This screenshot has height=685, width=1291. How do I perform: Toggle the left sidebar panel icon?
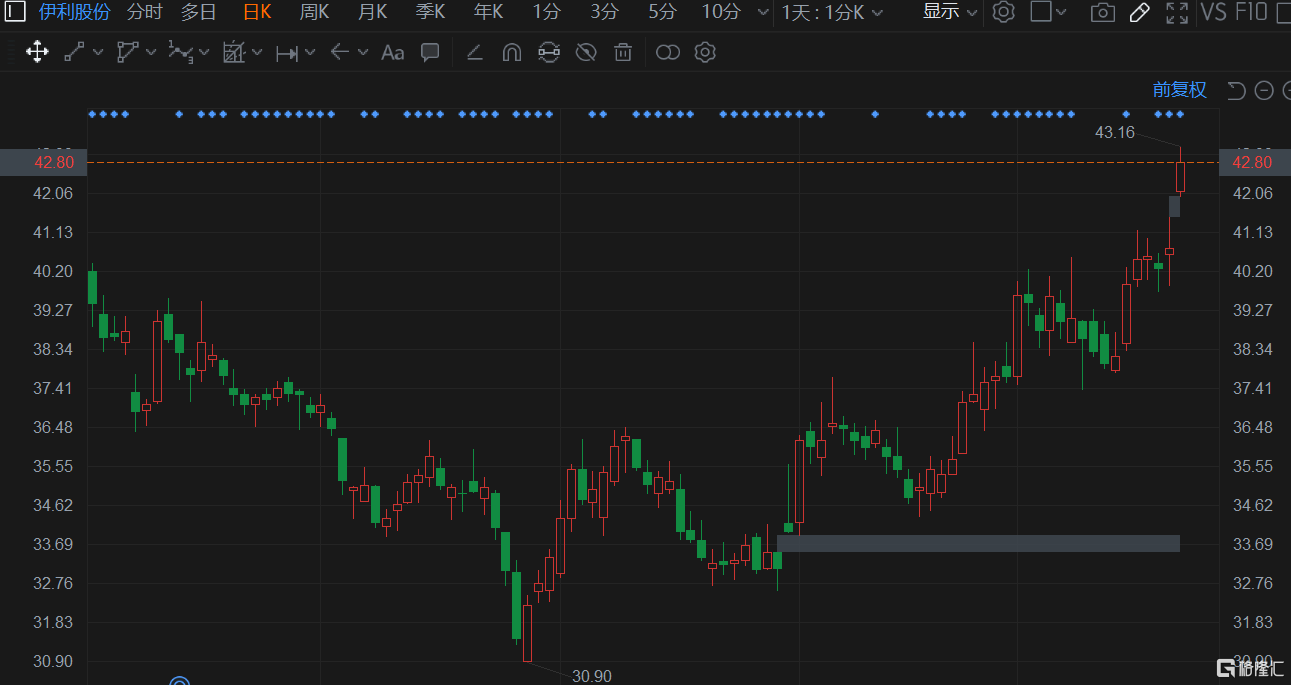(x=15, y=12)
